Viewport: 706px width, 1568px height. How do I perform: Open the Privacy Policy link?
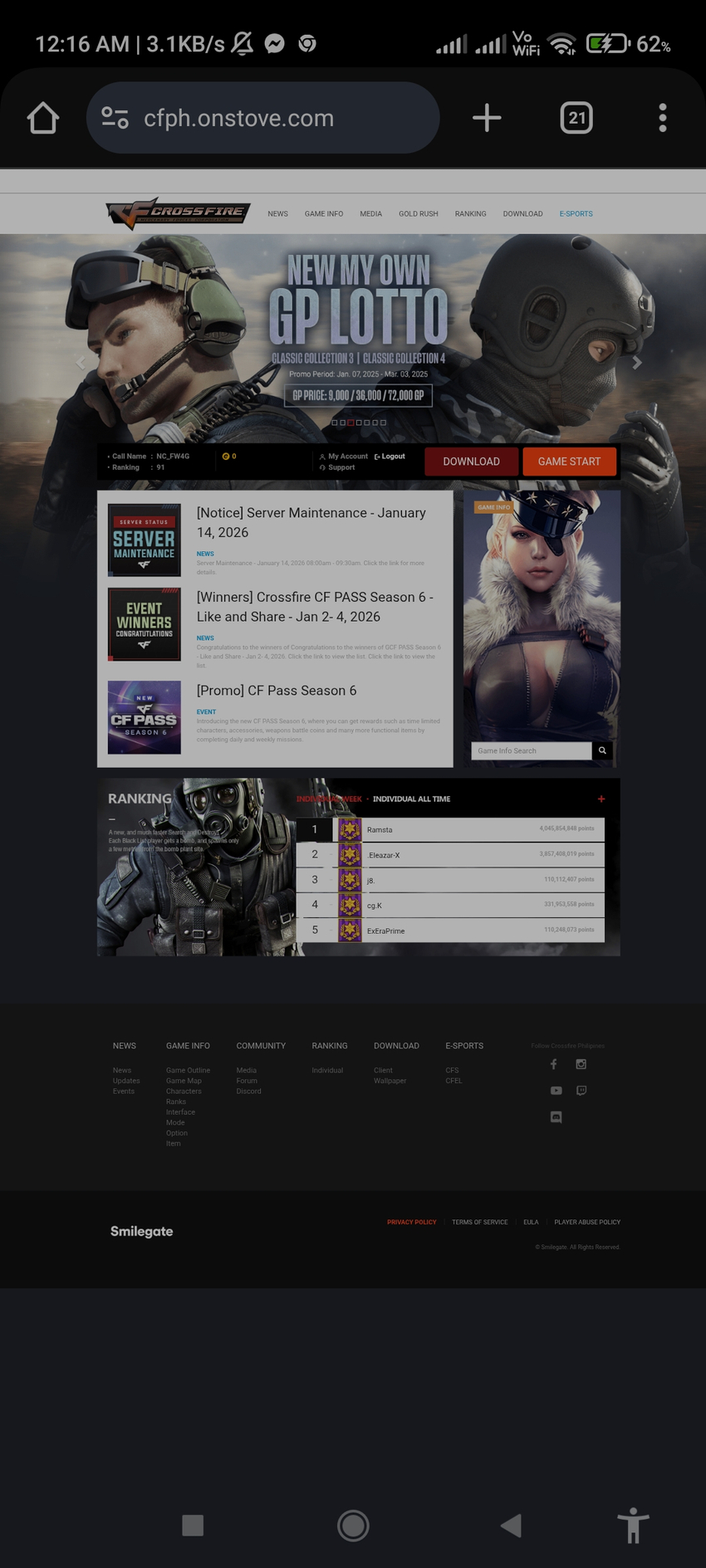tap(411, 1222)
